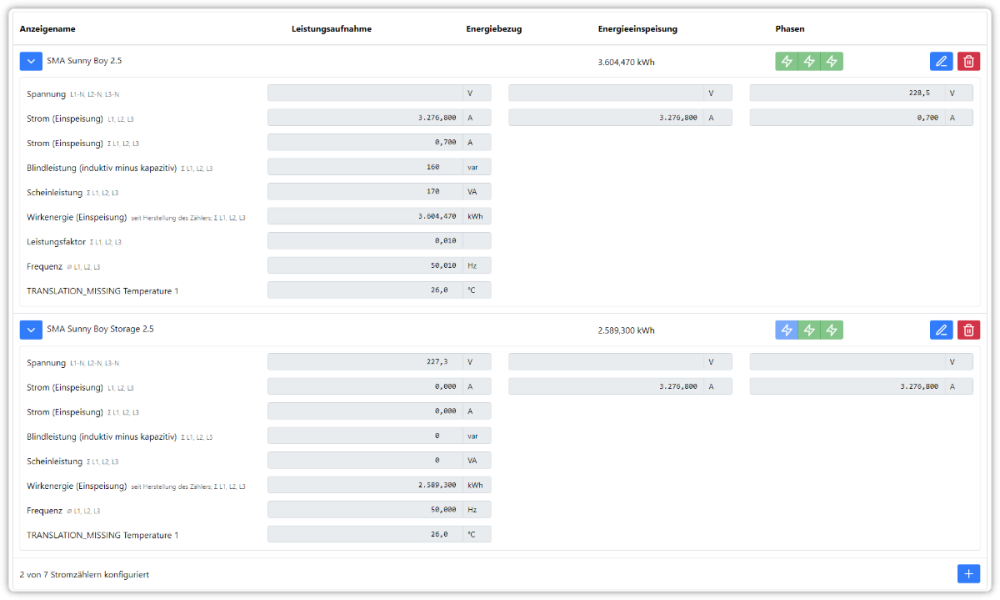Add a new meter with the plus button
The width and height of the screenshot is (1000, 600).
968,574
